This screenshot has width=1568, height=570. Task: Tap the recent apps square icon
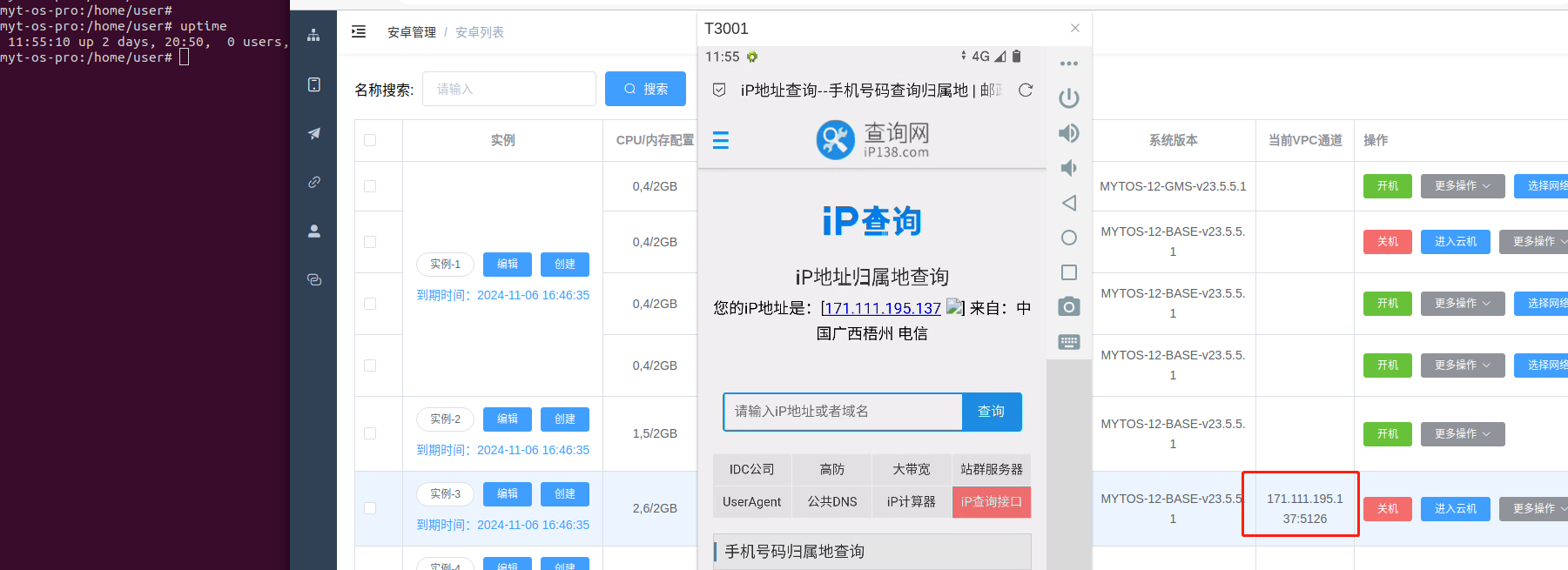pos(1069,272)
